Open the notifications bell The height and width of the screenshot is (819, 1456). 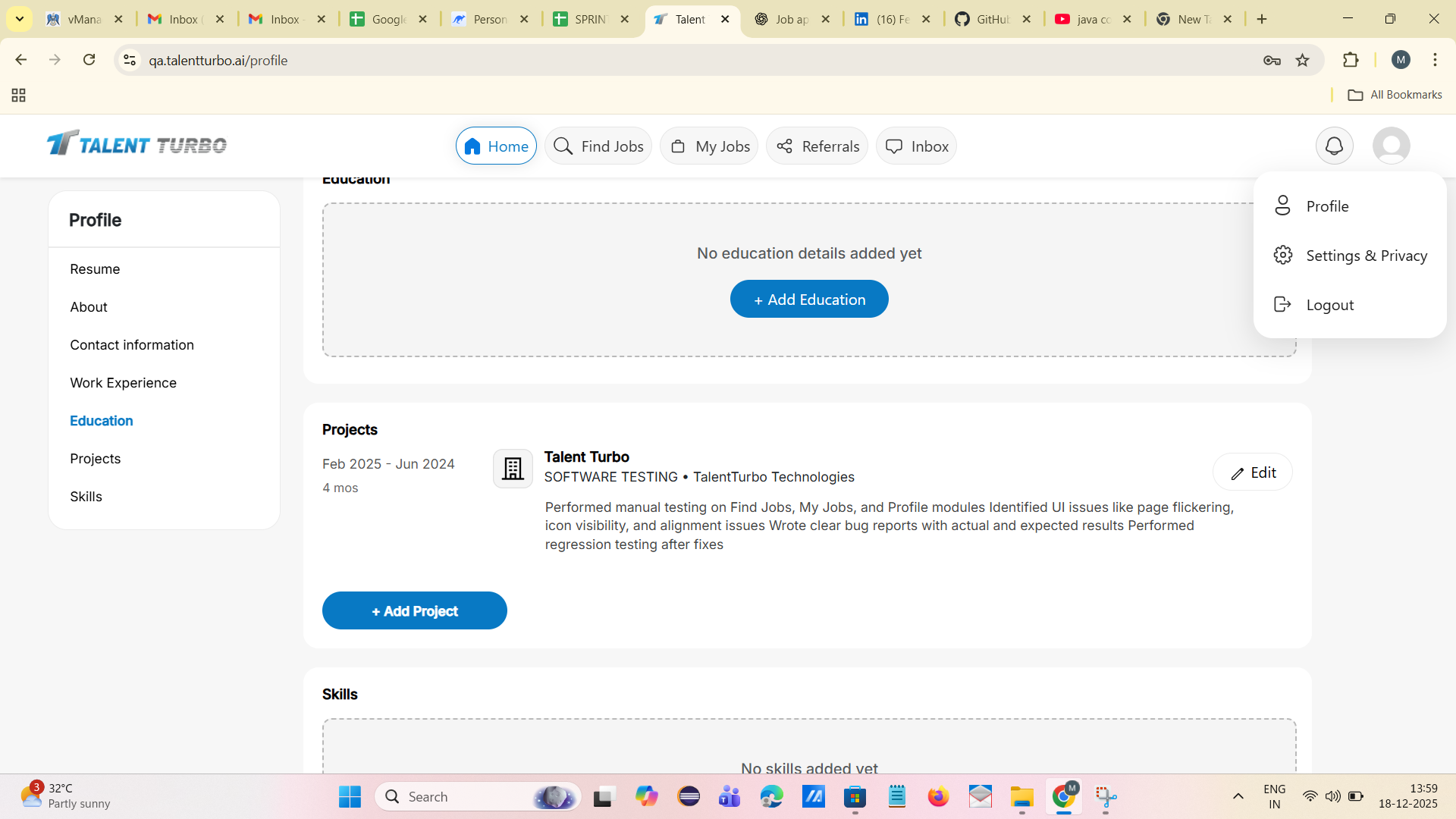[x=1334, y=146]
